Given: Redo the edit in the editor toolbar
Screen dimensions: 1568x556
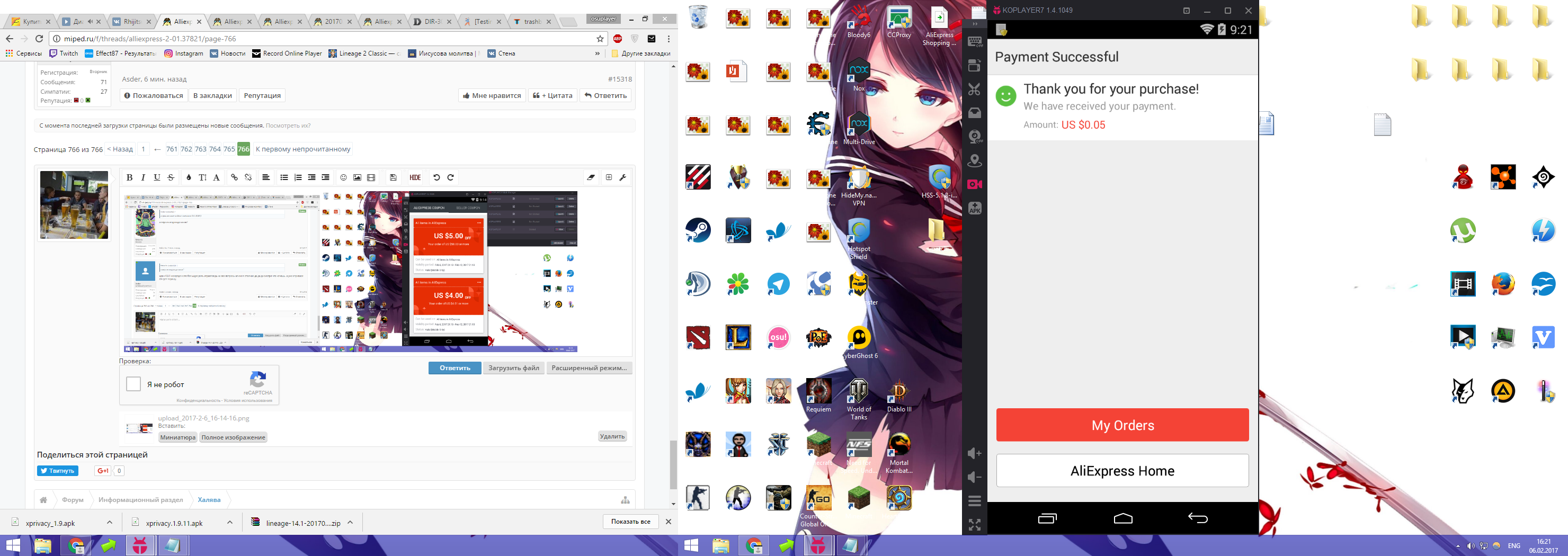Looking at the screenshot, I should 450,177.
